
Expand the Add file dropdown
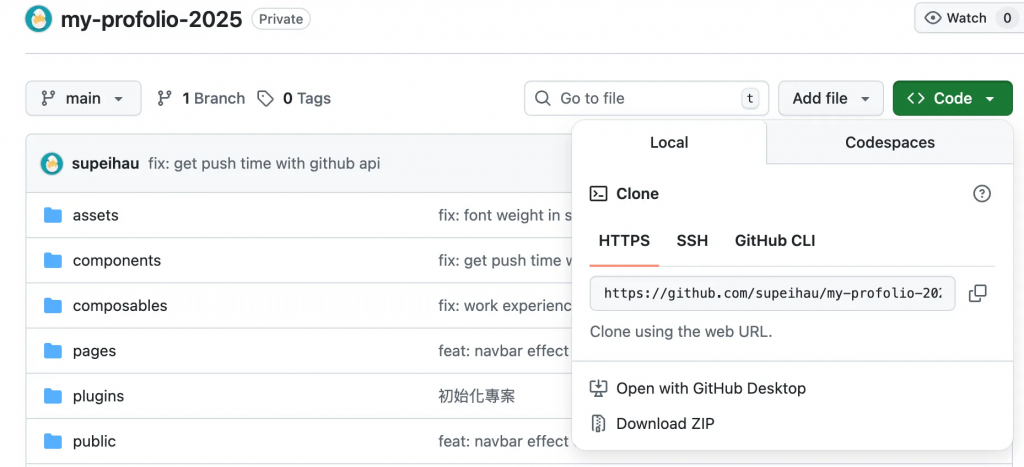[x=830, y=98]
